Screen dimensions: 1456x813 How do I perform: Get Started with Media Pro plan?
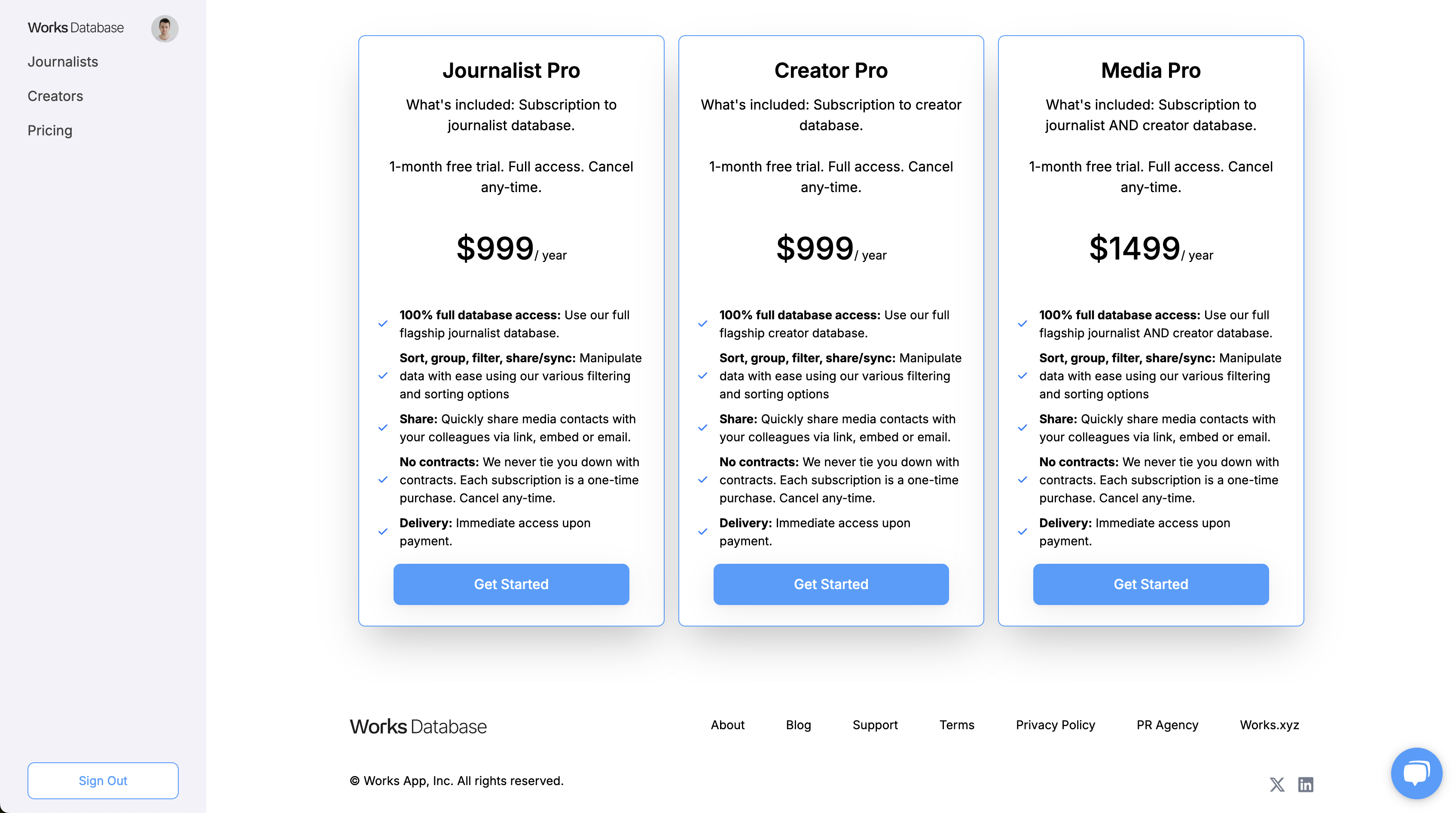[x=1150, y=584]
